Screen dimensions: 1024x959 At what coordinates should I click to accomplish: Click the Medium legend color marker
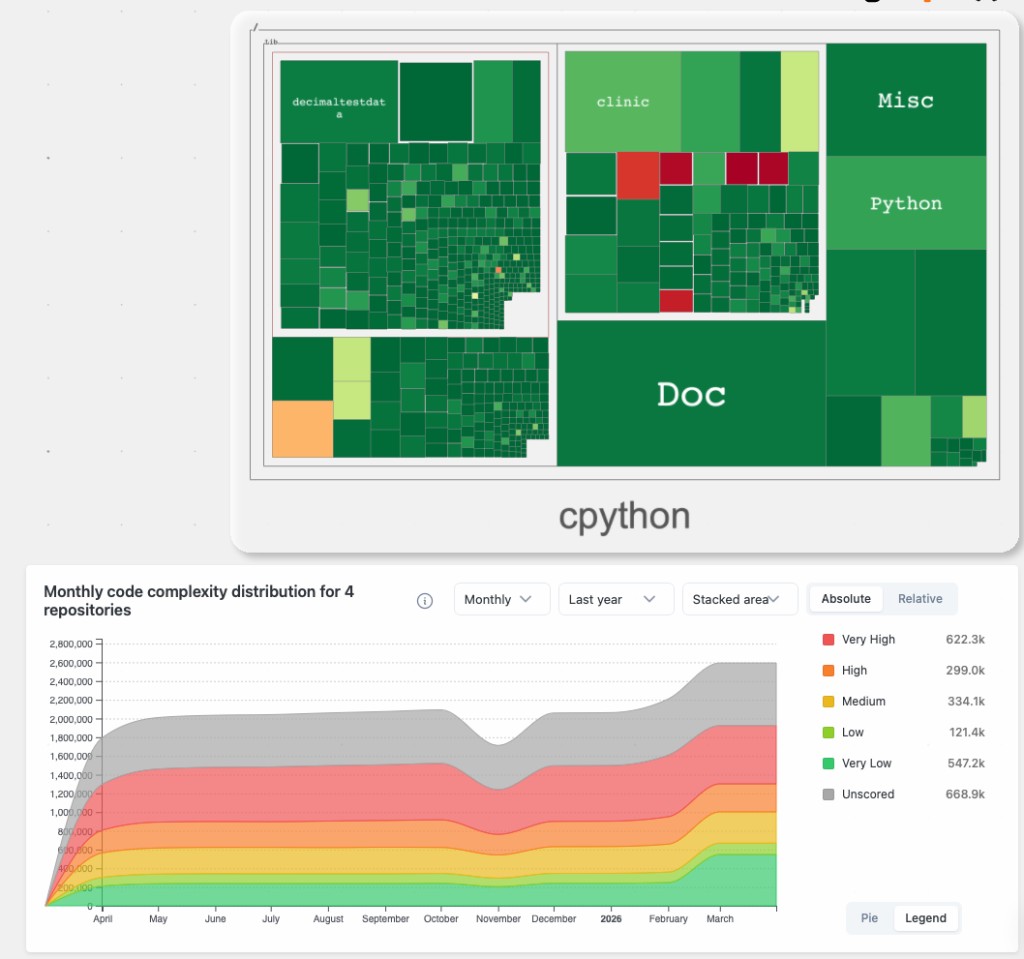[828, 701]
